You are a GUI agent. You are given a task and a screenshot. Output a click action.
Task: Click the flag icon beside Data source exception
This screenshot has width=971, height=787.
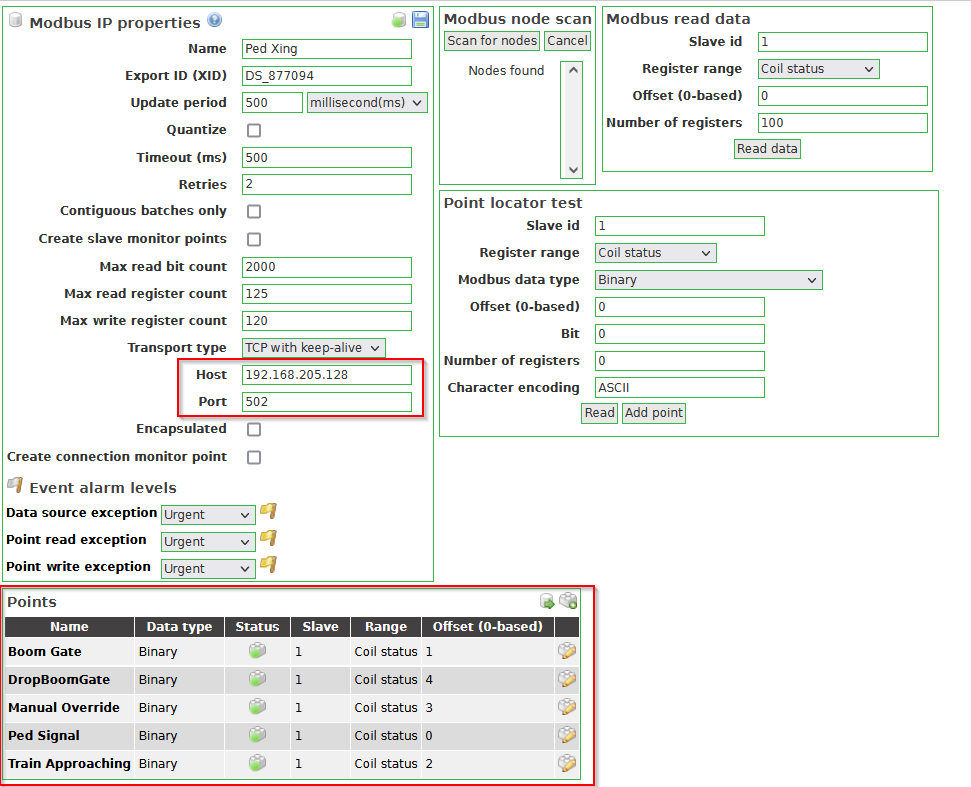(x=266, y=511)
